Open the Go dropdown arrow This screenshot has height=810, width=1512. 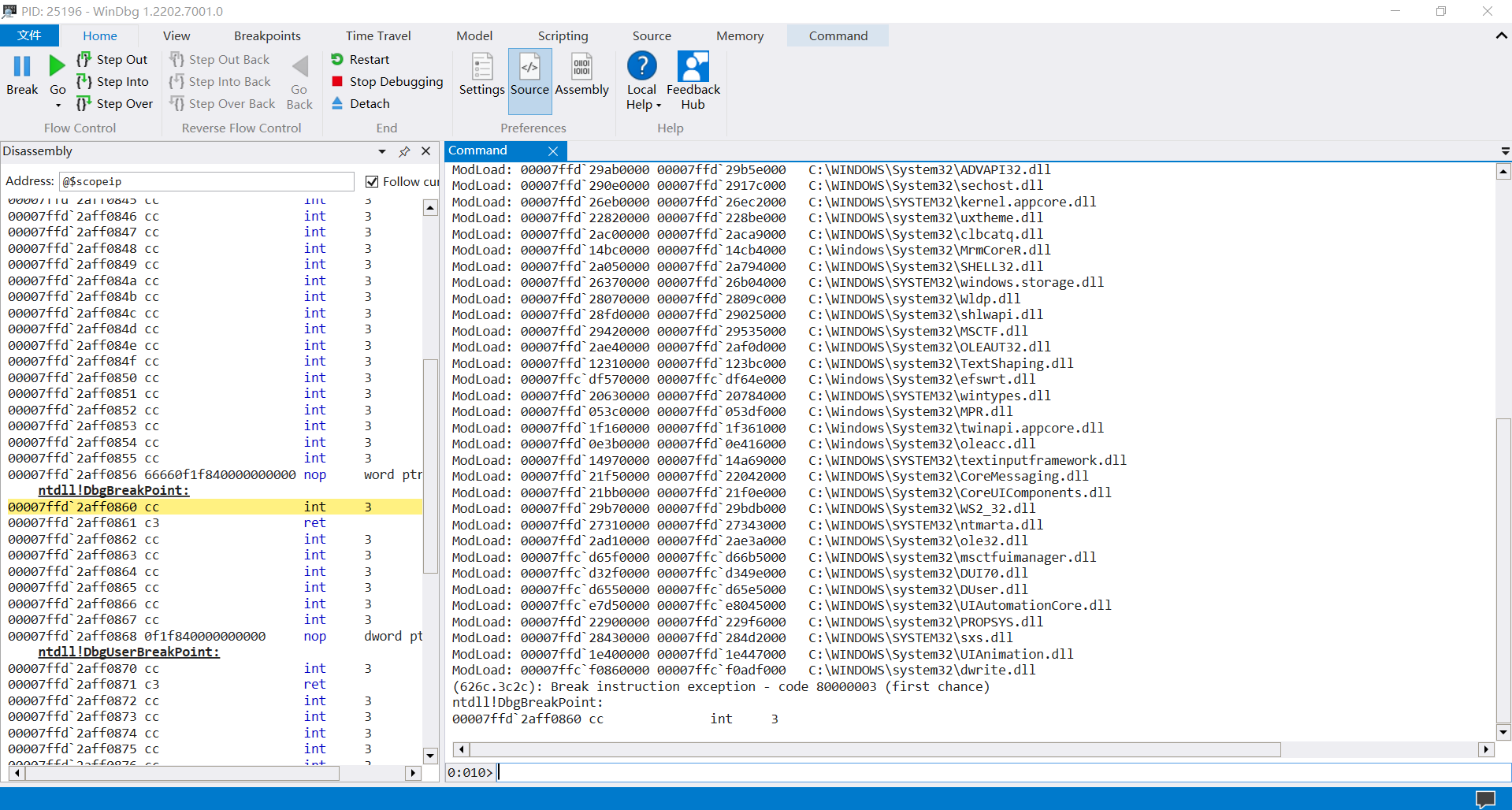tap(58, 105)
